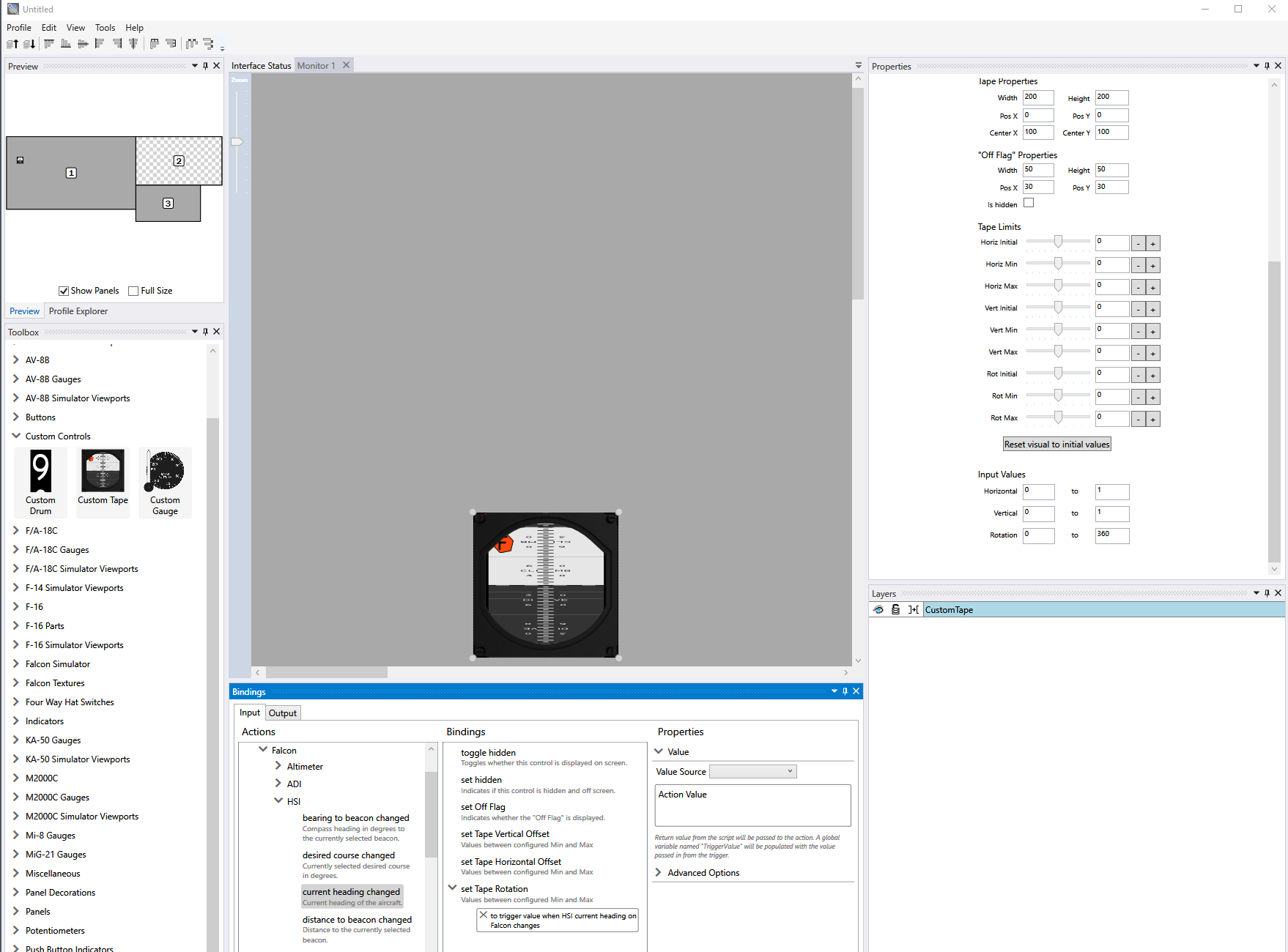Pin the Toolbox panel
Image resolution: width=1288 pixels, height=952 pixels.
(205, 332)
